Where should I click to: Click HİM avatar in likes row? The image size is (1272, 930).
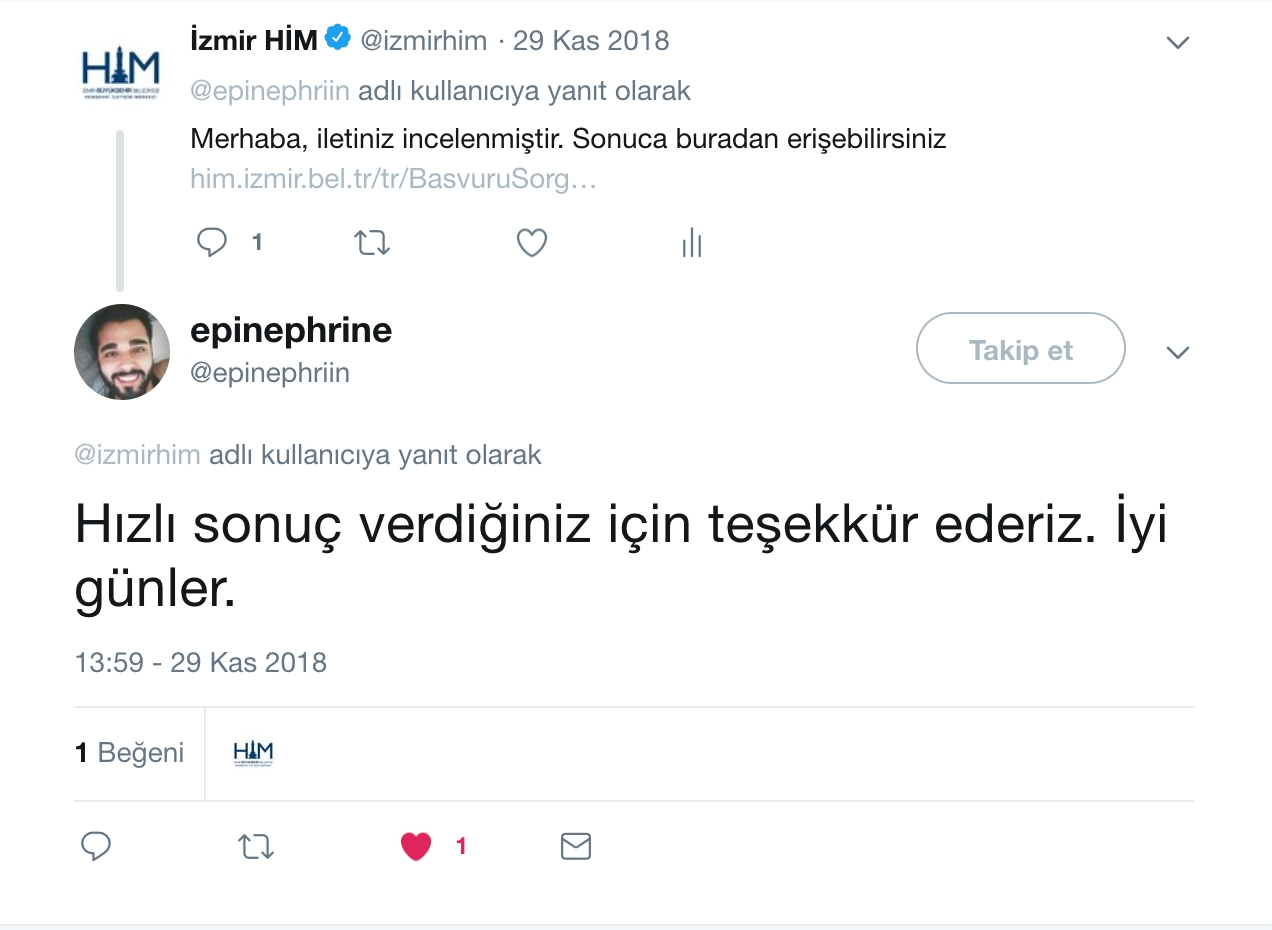click(253, 753)
